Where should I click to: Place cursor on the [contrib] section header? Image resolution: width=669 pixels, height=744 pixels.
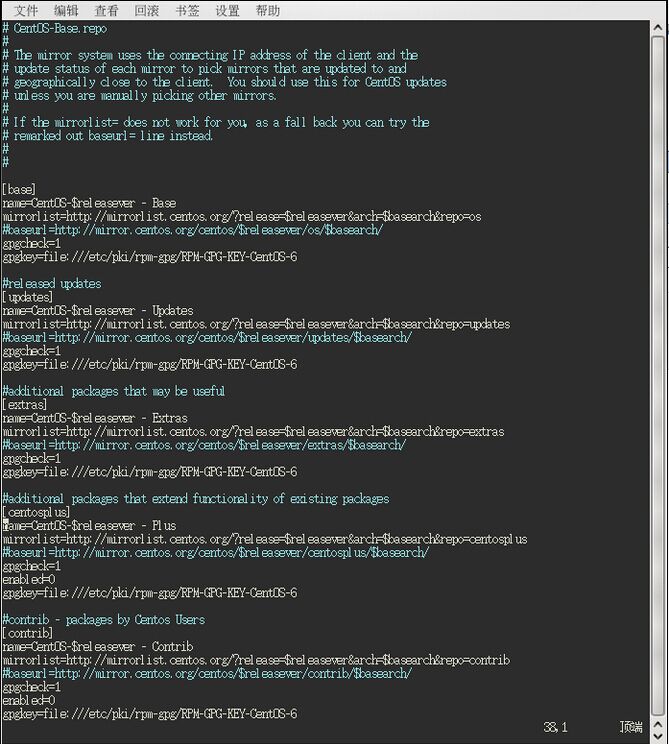point(28,633)
